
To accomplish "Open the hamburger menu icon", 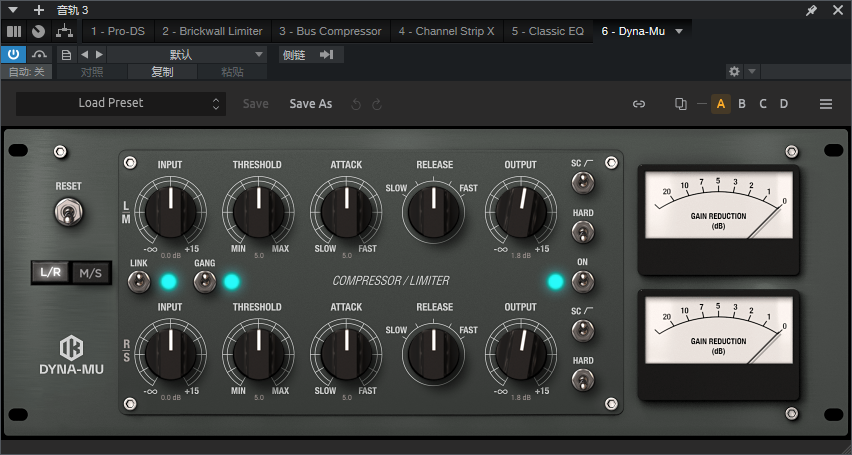I will pyautogui.click(x=826, y=104).
